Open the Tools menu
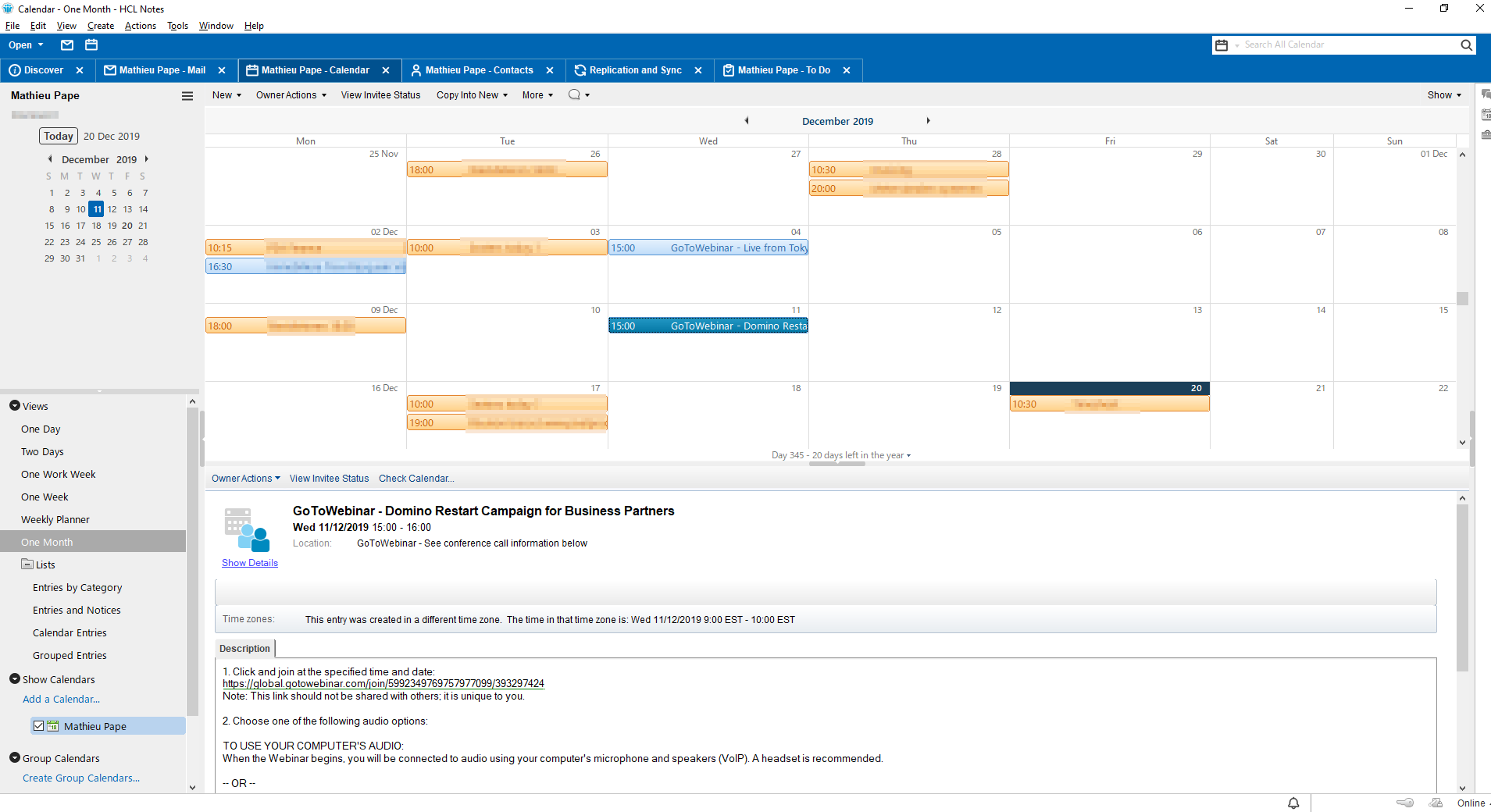Screen dimensions: 1491x812 point(178,26)
